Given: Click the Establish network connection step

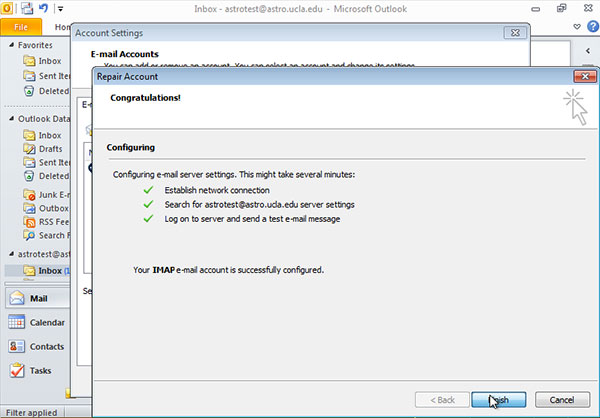Looking at the screenshot, I should click(x=217, y=190).
